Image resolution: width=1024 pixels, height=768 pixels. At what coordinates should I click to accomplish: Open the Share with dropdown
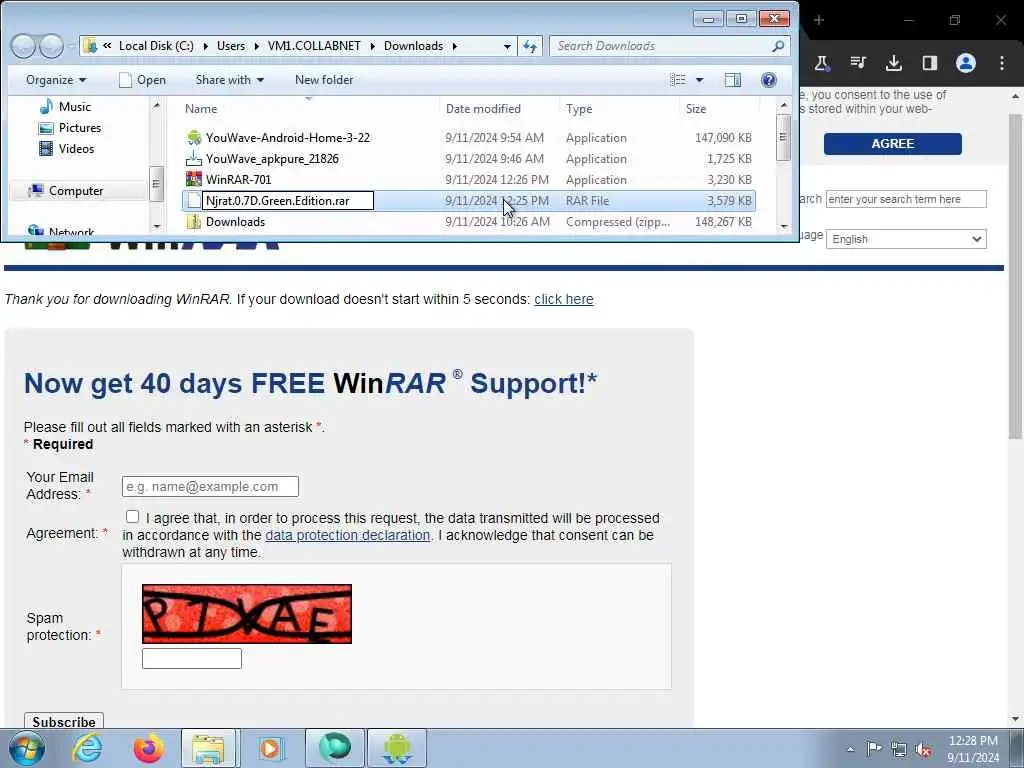point(229,80)
